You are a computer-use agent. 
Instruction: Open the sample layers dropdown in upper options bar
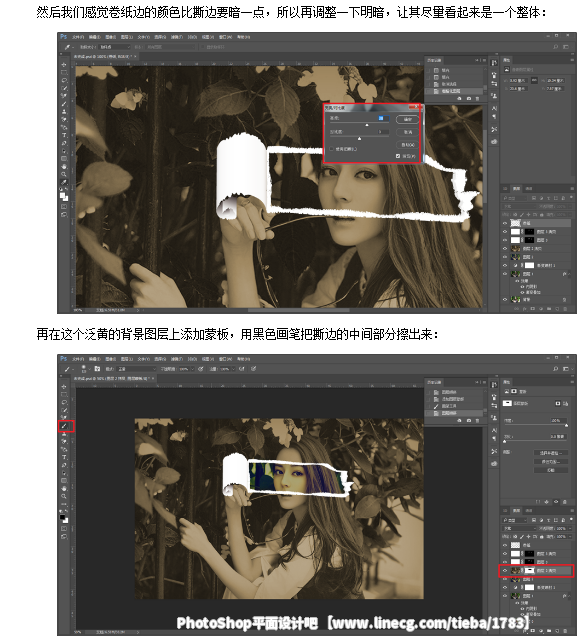[x=170, y=47]
